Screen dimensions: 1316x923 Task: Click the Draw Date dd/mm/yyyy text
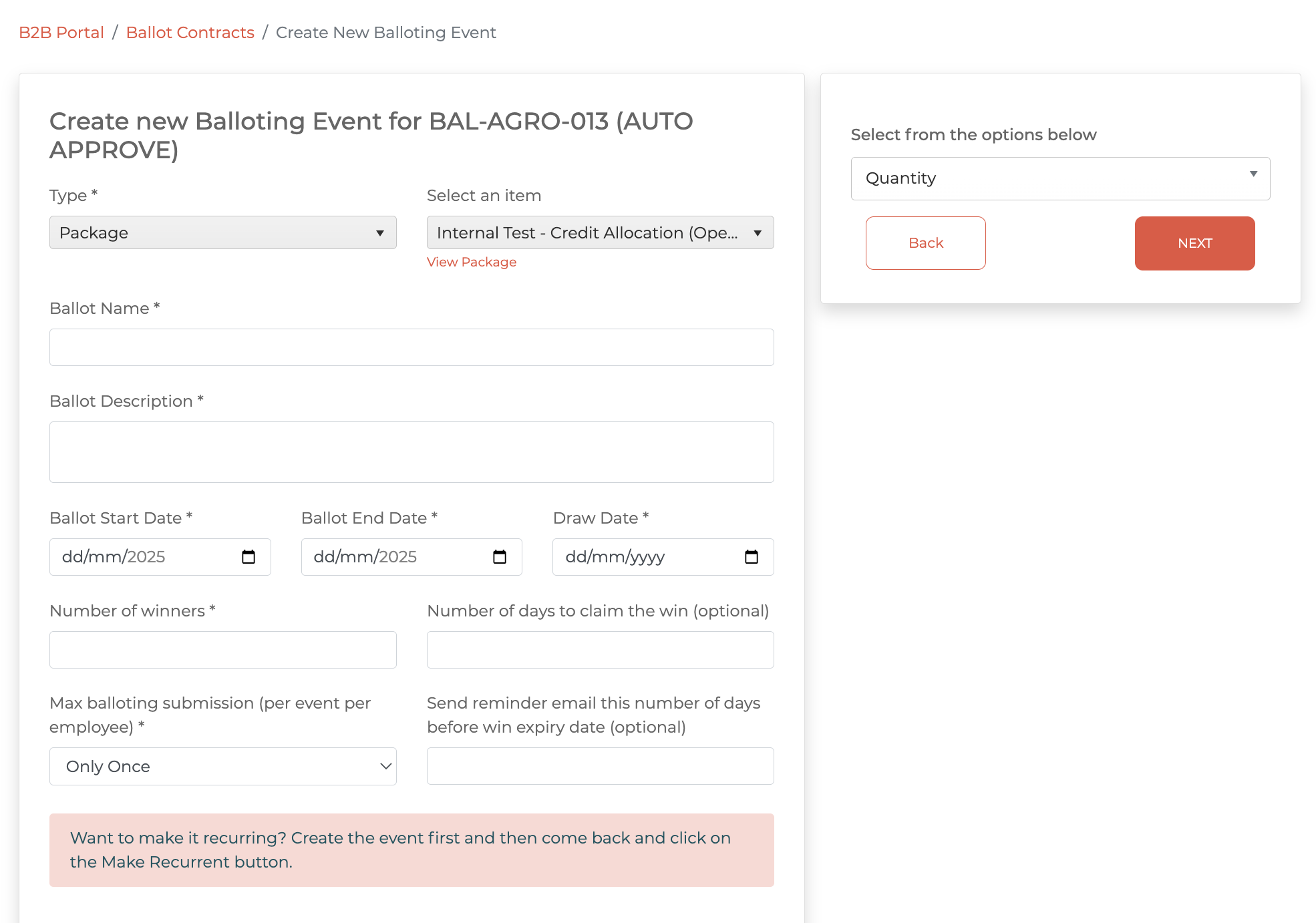coord(615,557)
